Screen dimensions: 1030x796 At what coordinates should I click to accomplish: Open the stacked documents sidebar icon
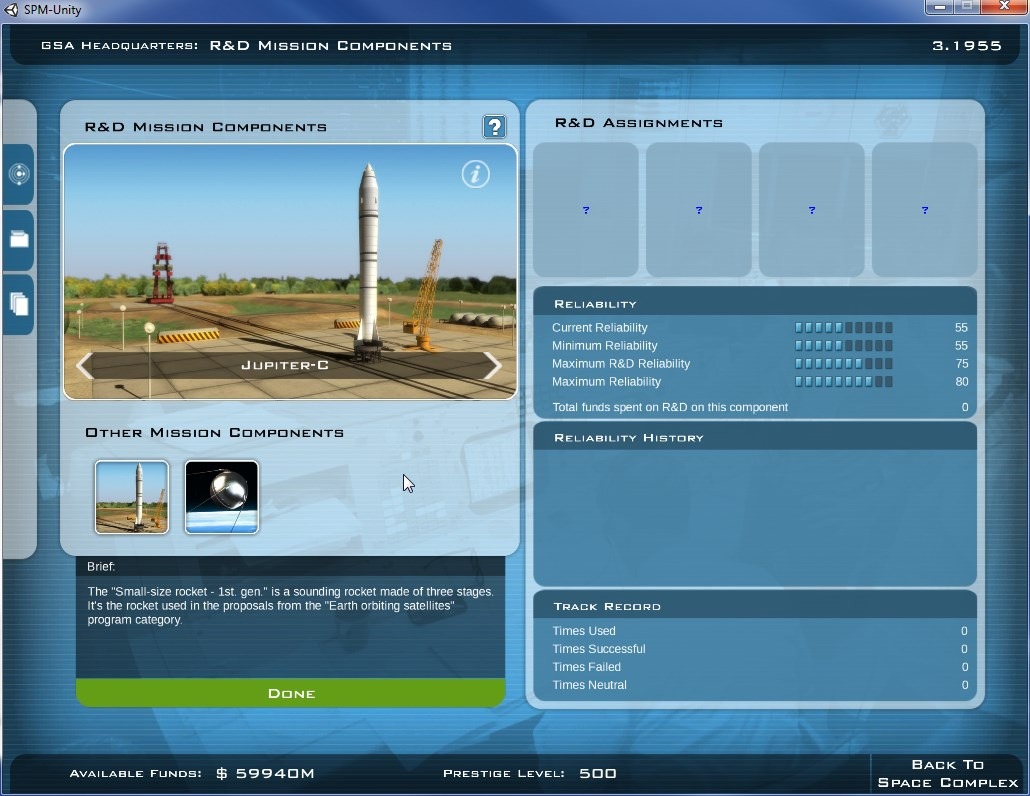click(x=19, y=303)
